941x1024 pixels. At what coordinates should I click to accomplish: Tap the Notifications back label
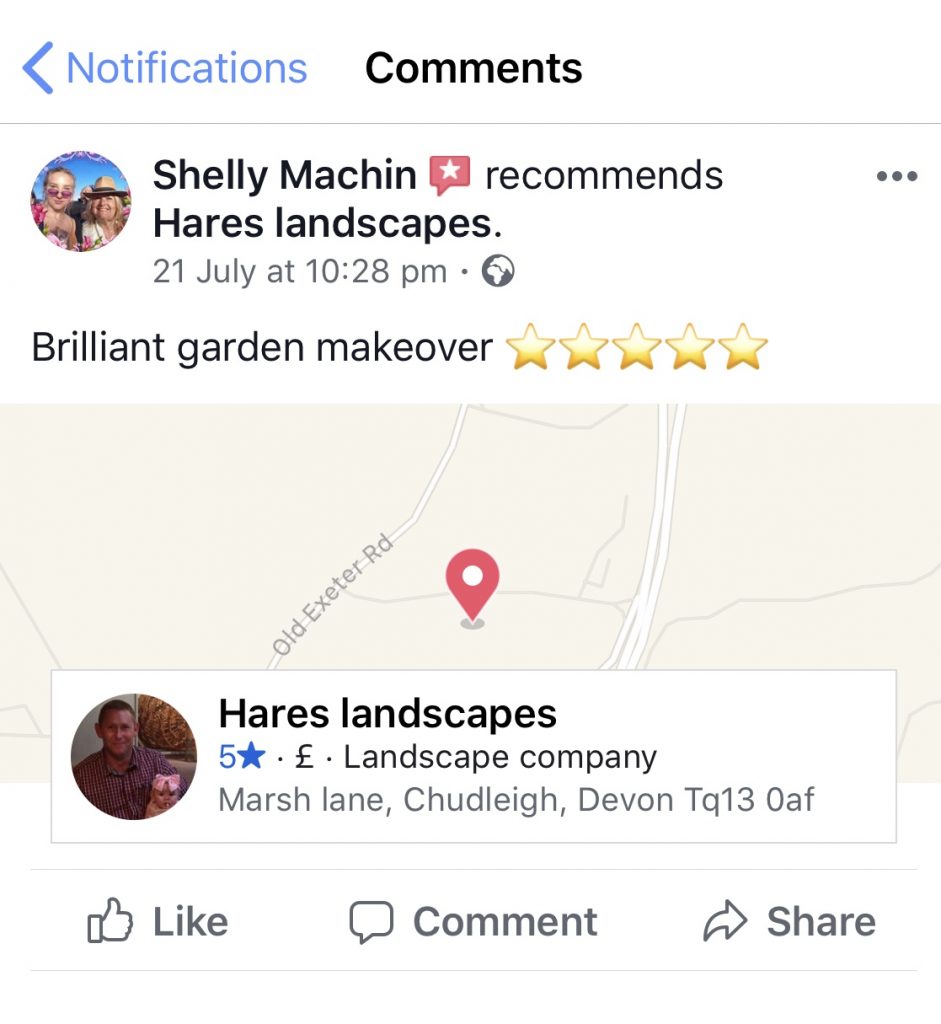click(x=187, y=68)
